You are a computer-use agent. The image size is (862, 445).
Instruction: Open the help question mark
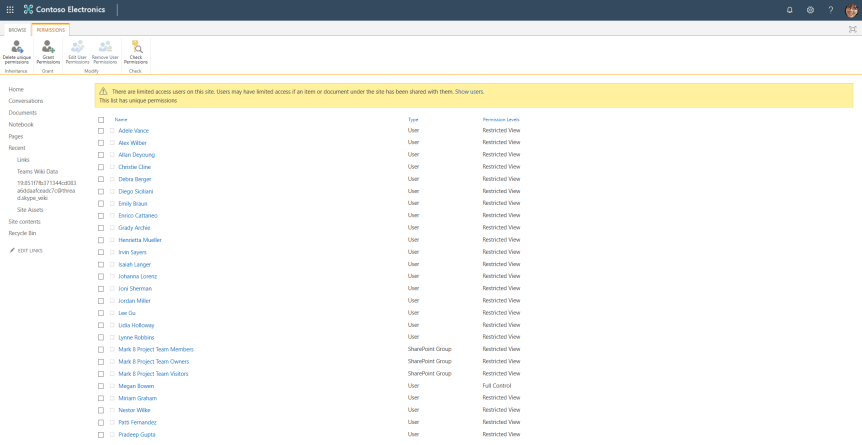click(x=830, y=10)
